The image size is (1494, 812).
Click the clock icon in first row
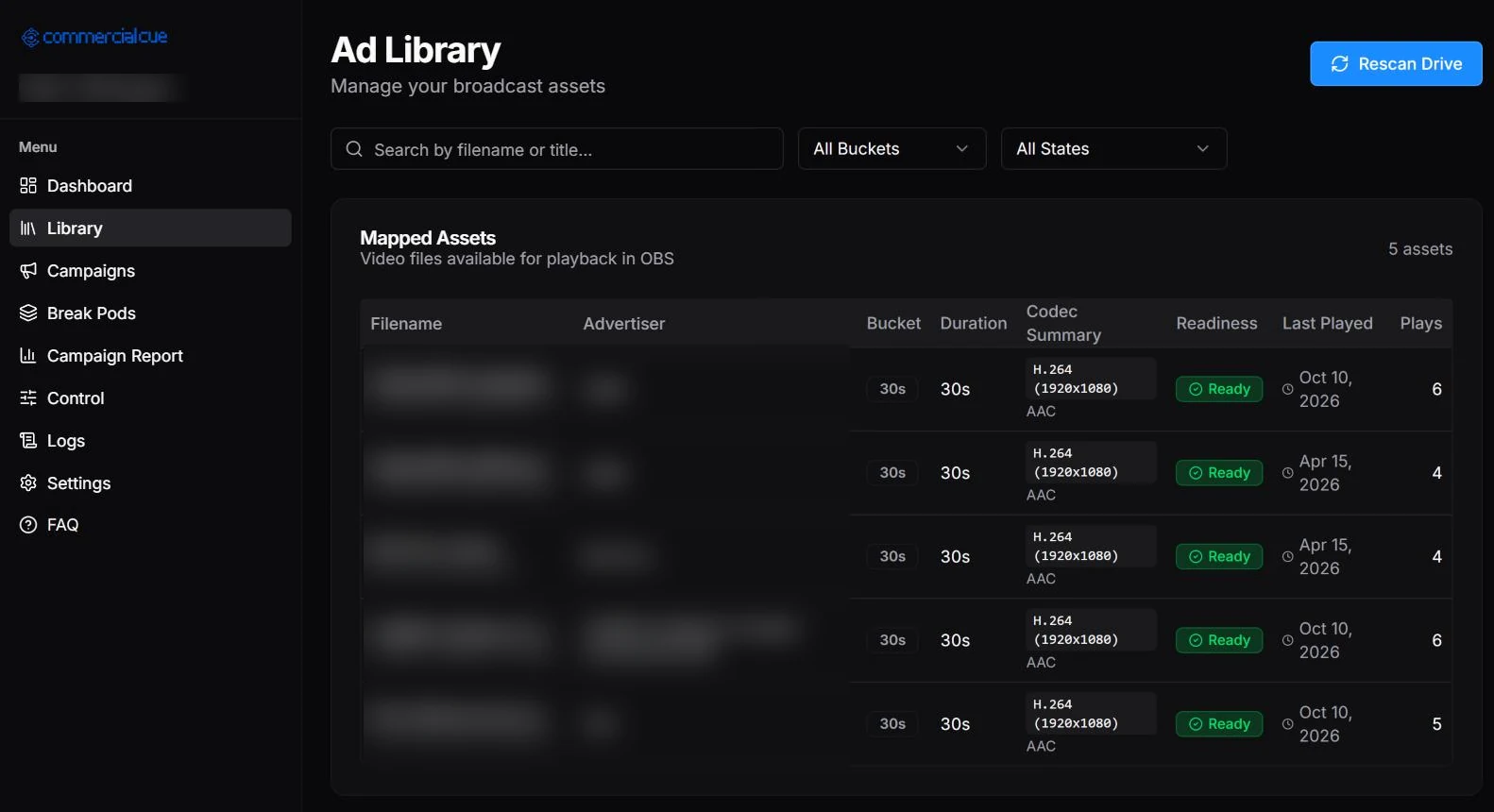(1287, 389)
